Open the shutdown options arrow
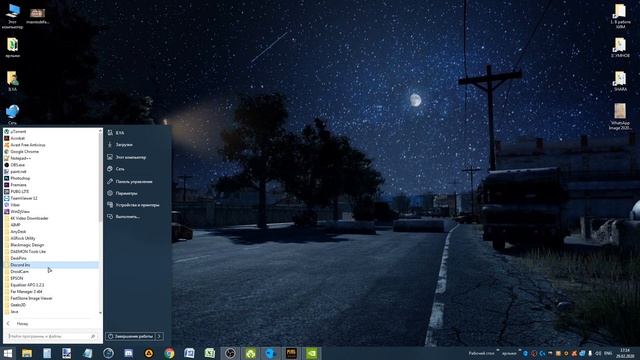This screenshot has width=640, height=360. click(159, 336)
